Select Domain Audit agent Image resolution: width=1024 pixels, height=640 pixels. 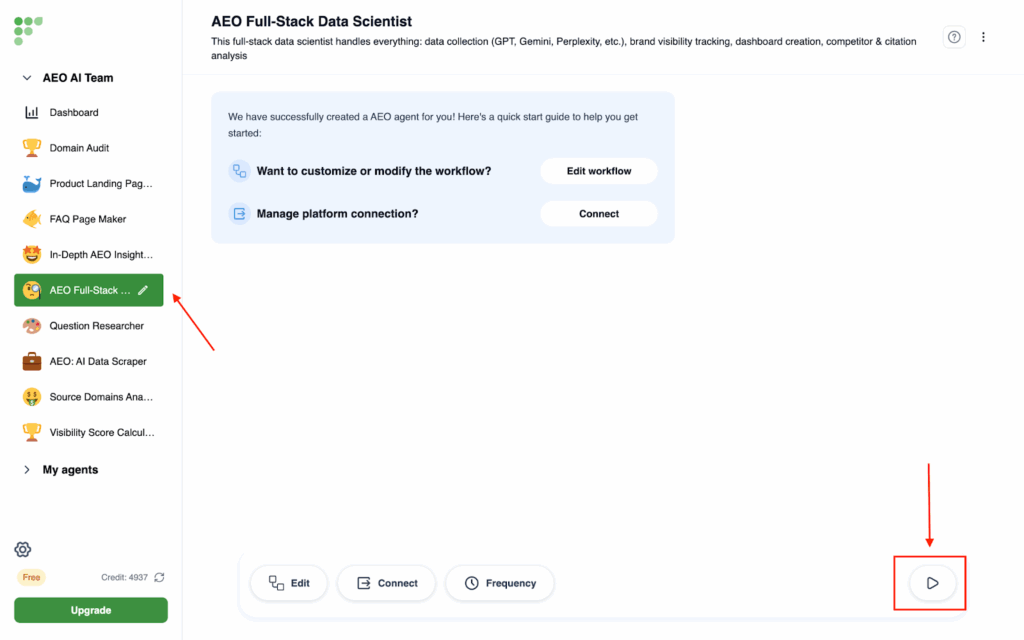click(x=79, y=148)
